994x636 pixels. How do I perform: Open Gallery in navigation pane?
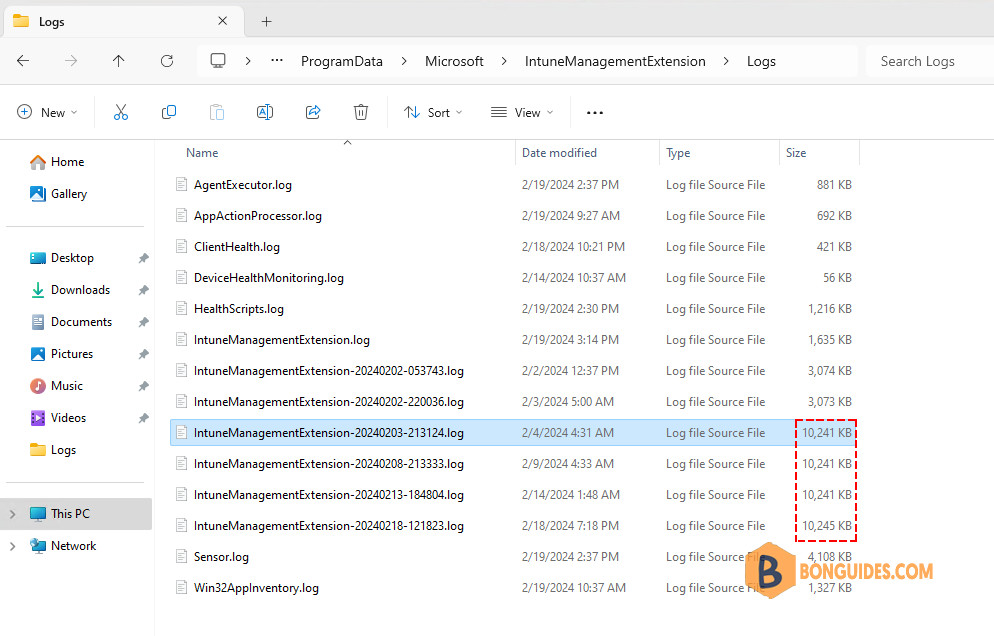(x=58, y=194)
